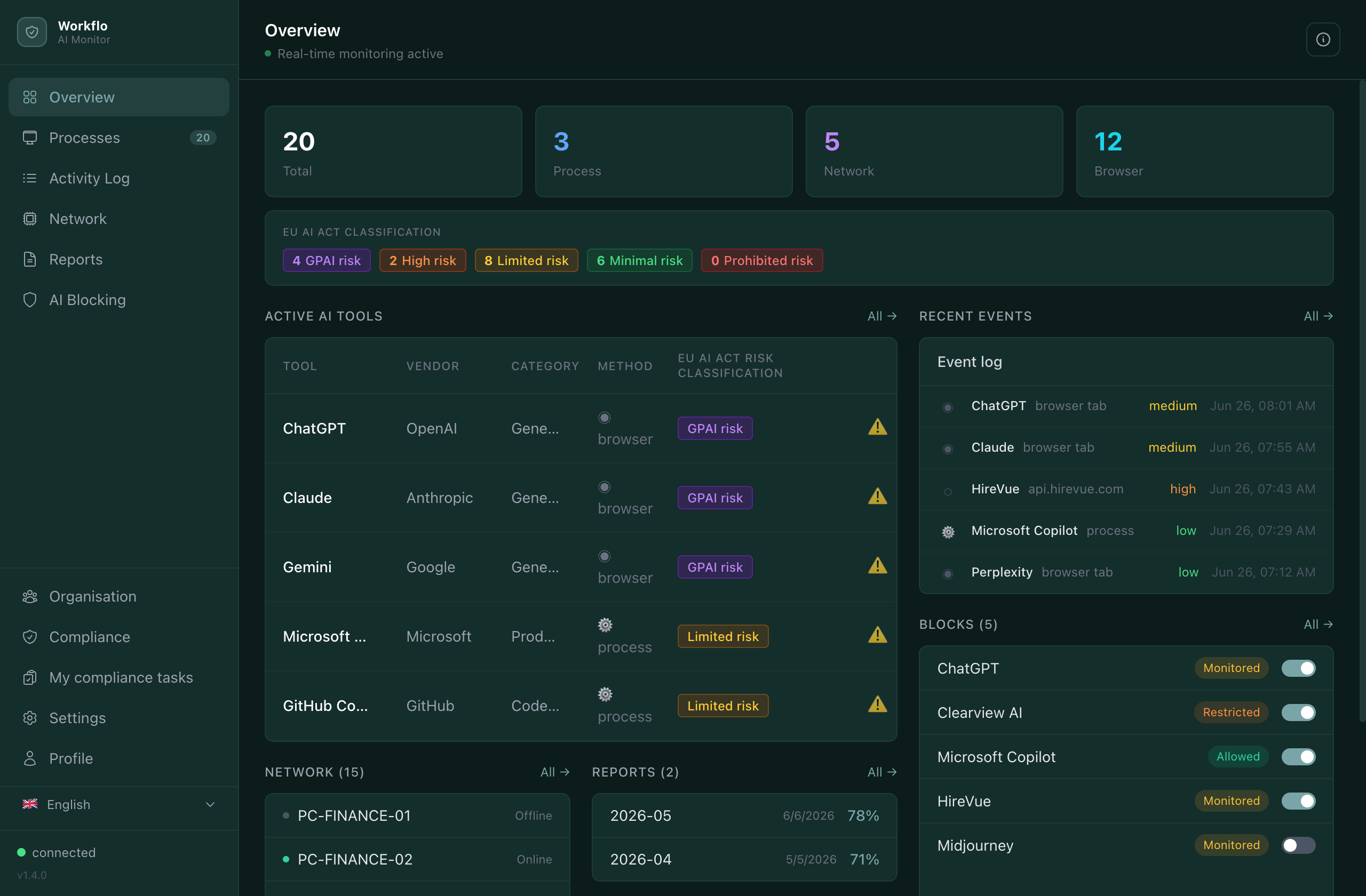Click All link for Blocks

[x=1319, y=624]
